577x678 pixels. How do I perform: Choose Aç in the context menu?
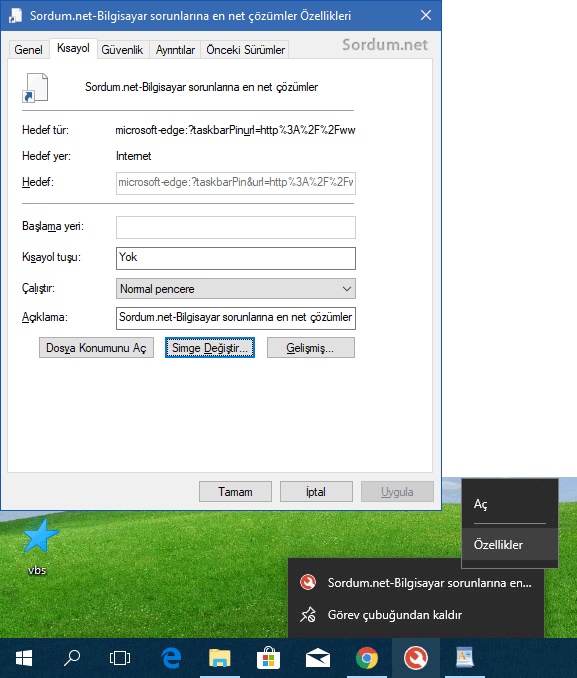[510, 504]
